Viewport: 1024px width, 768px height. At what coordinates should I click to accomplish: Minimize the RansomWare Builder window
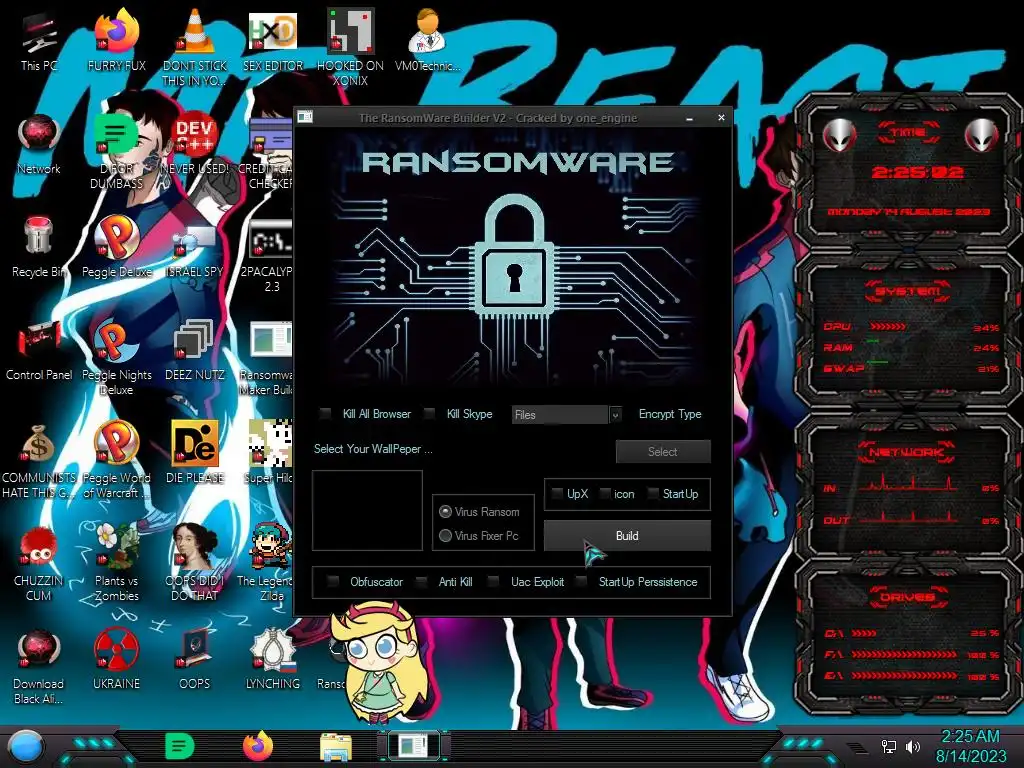coord(690,118)
